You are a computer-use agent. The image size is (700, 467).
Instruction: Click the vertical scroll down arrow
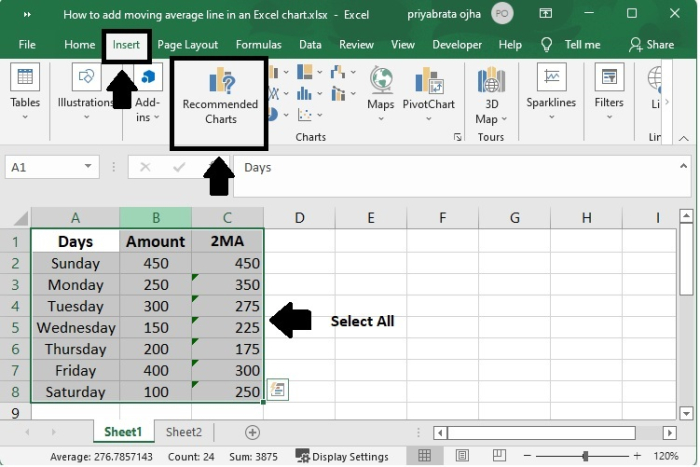tap(686, 413)
